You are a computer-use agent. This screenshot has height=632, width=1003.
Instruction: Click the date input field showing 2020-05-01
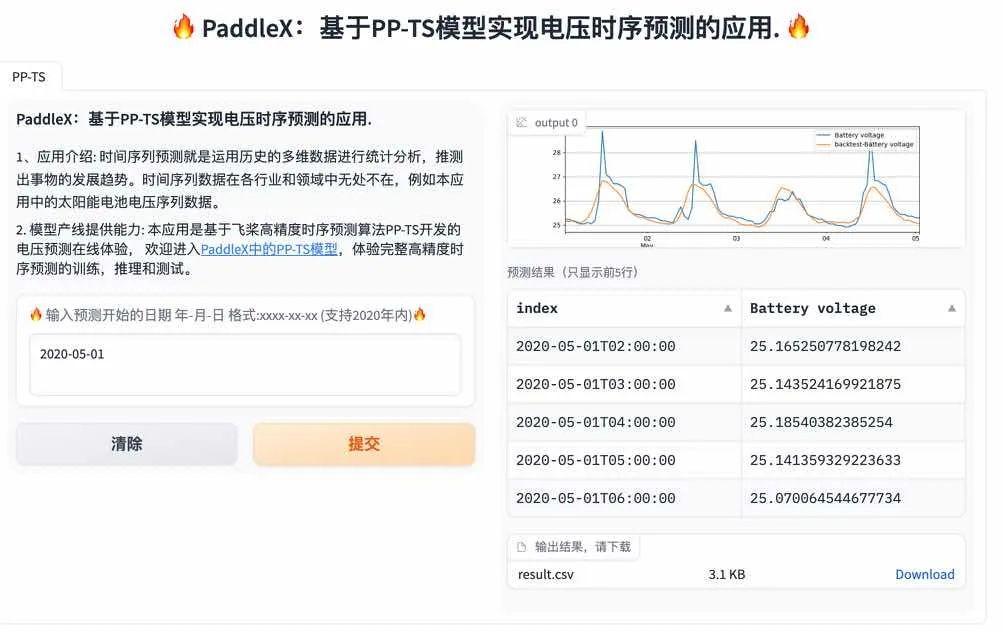pyautogui.click(x=247, y=364)
